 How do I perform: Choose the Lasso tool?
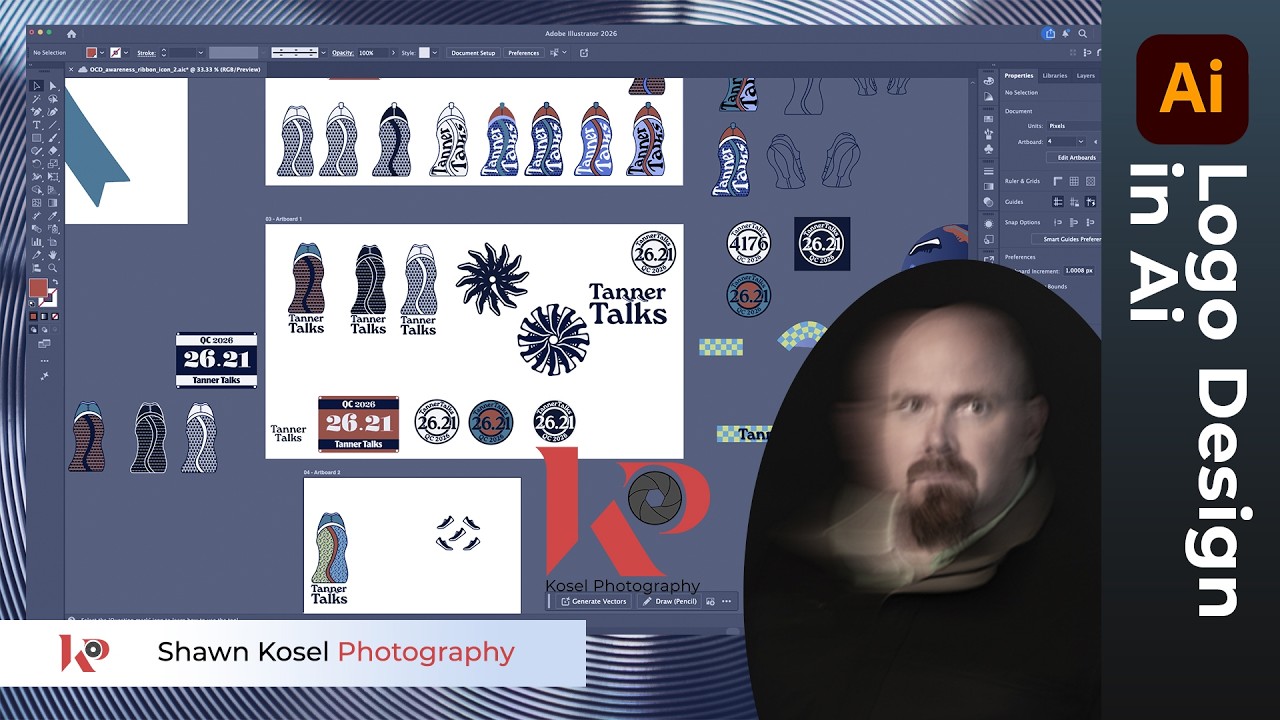coord(53,99)
